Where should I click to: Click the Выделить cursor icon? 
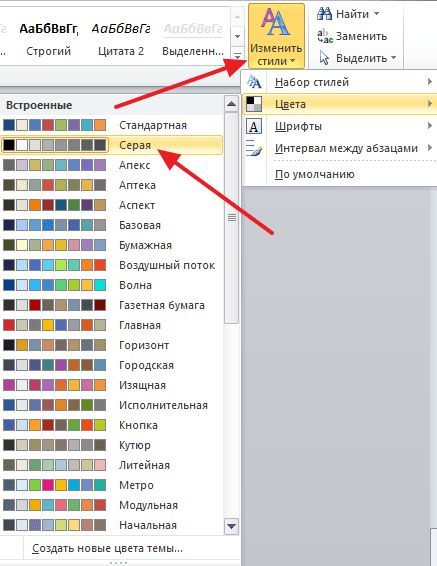(324, 58)
